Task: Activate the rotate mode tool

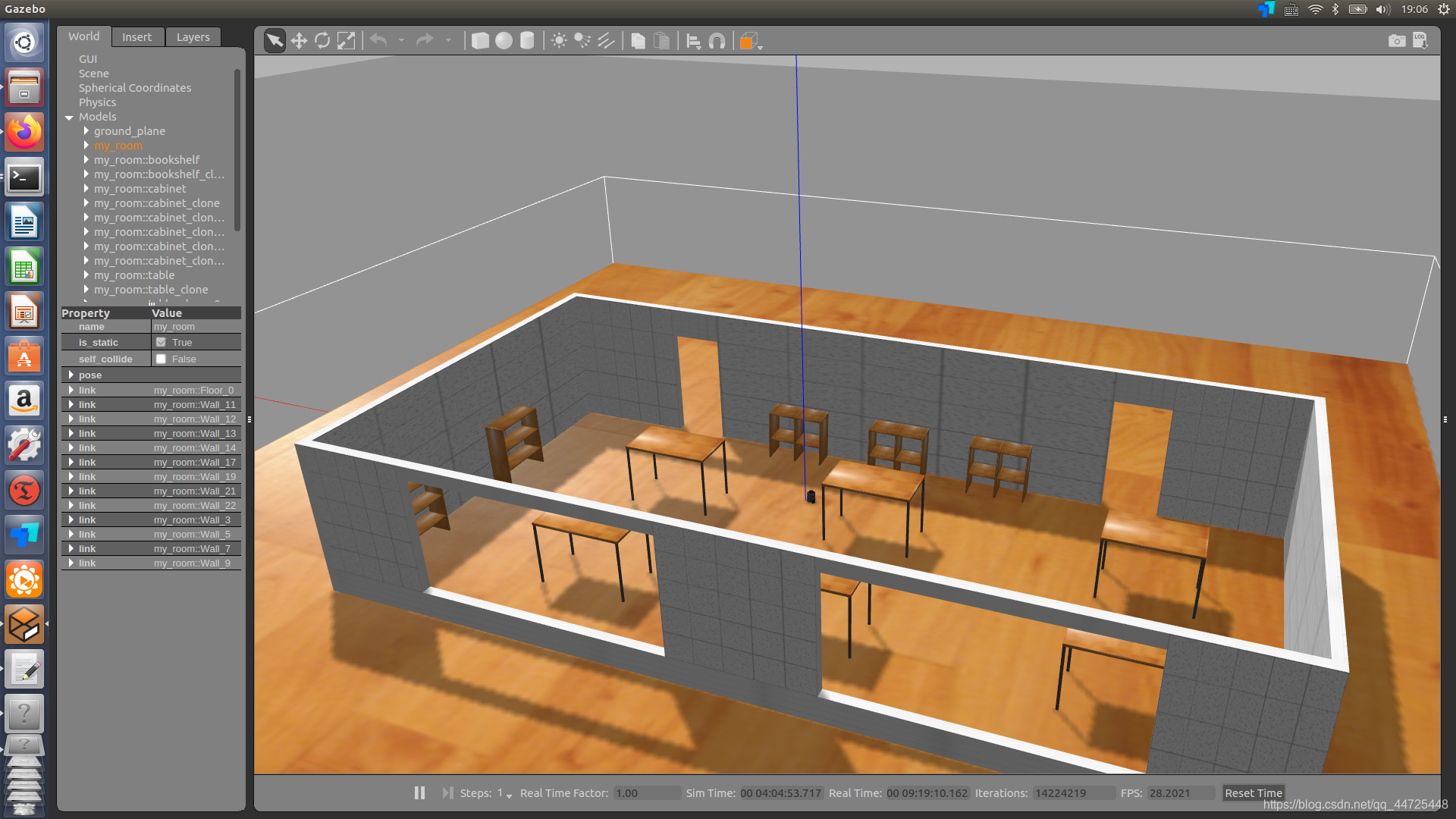Action: [x=322, y=40]
